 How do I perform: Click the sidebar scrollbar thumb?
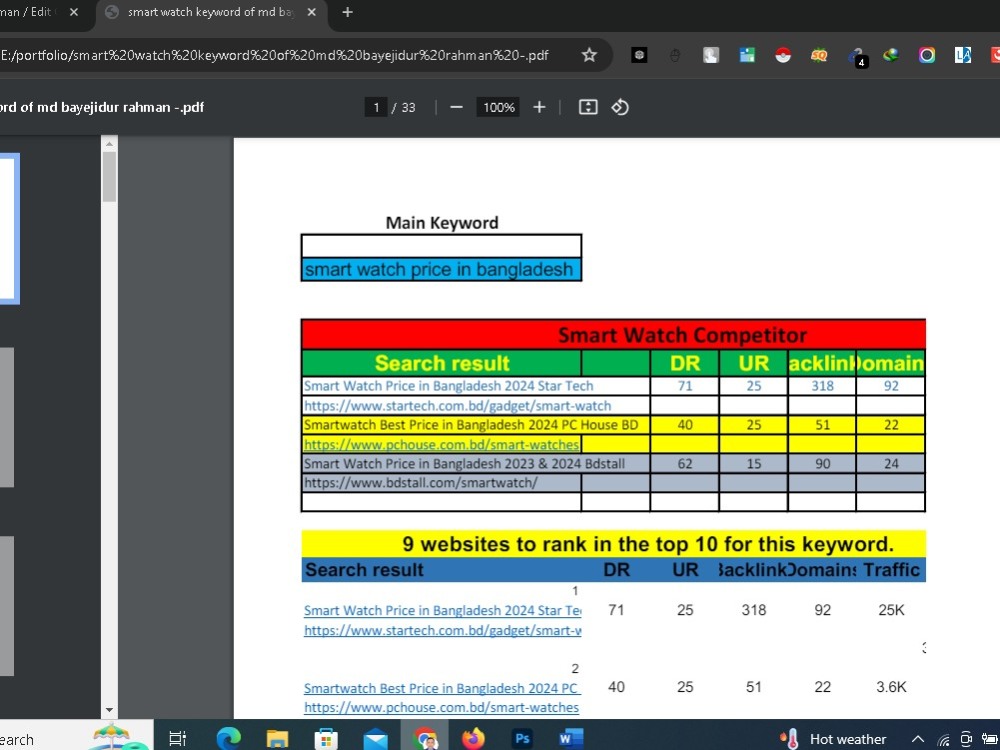(x=109, y=177)
